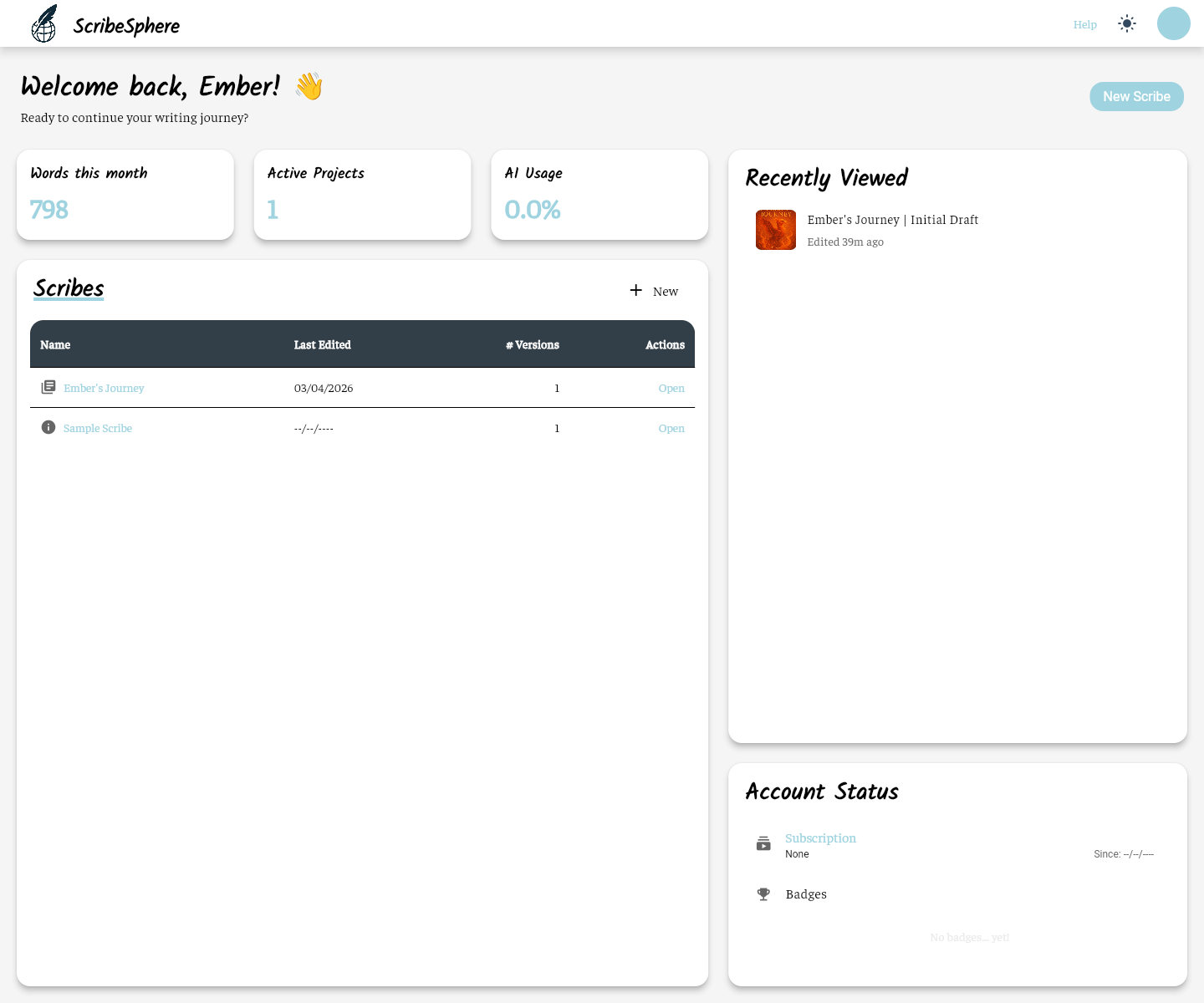
Task: Click the Scribes section heading
Action: tap(69, 288)
